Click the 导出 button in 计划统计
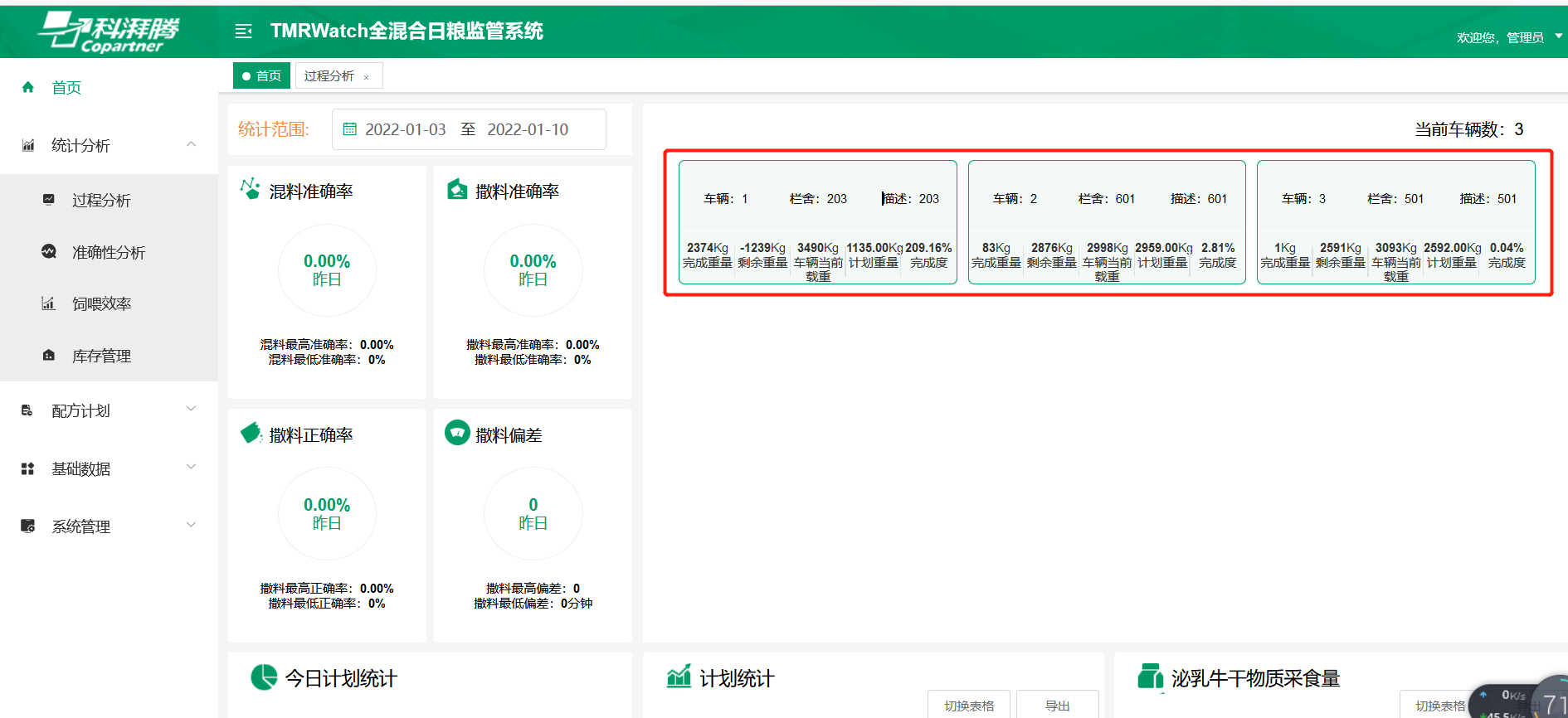The width and height of the screenshot is (1568, 718). point(1057,706)
